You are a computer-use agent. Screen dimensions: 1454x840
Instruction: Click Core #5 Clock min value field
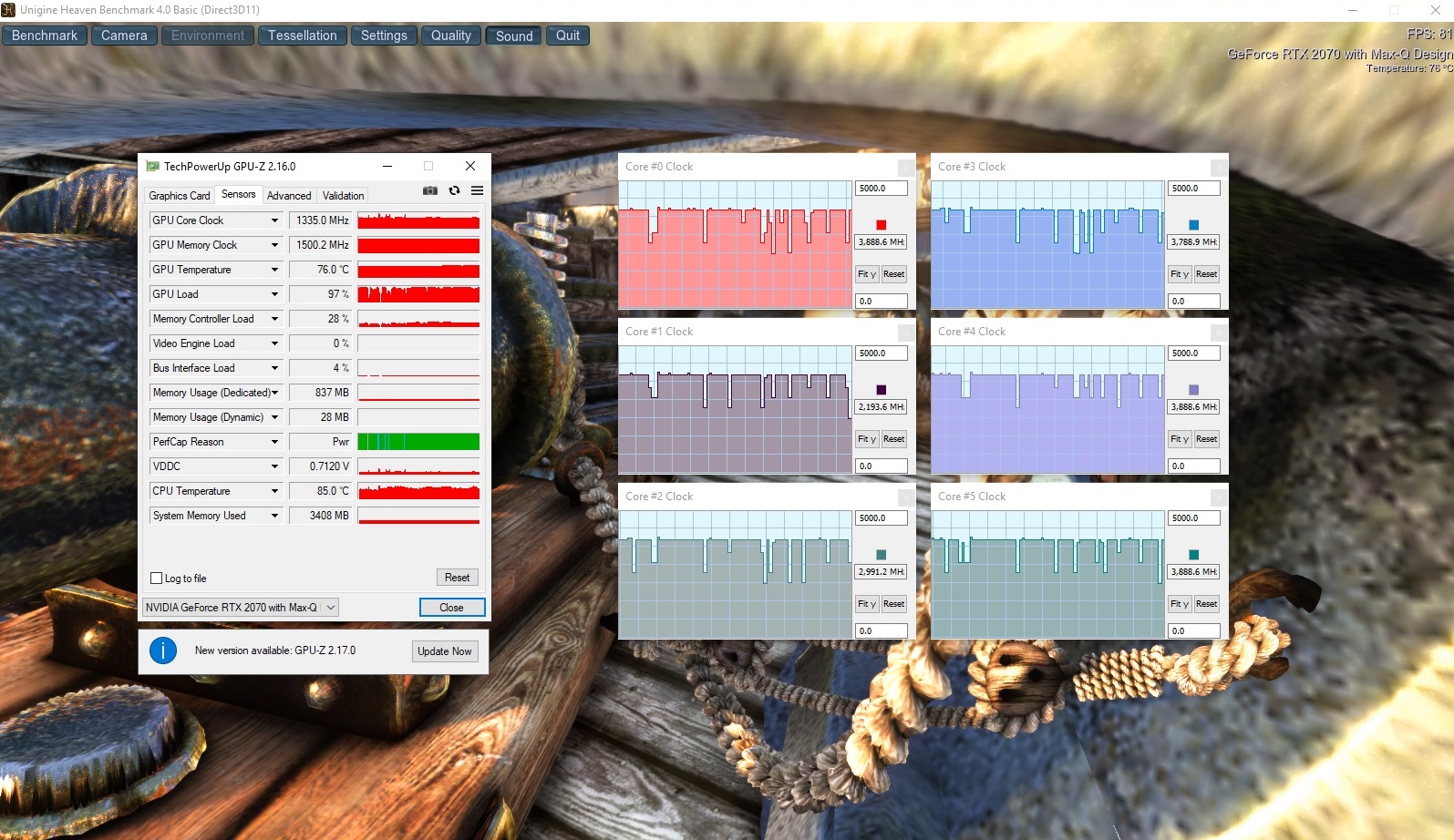(x=1194, y=630)
